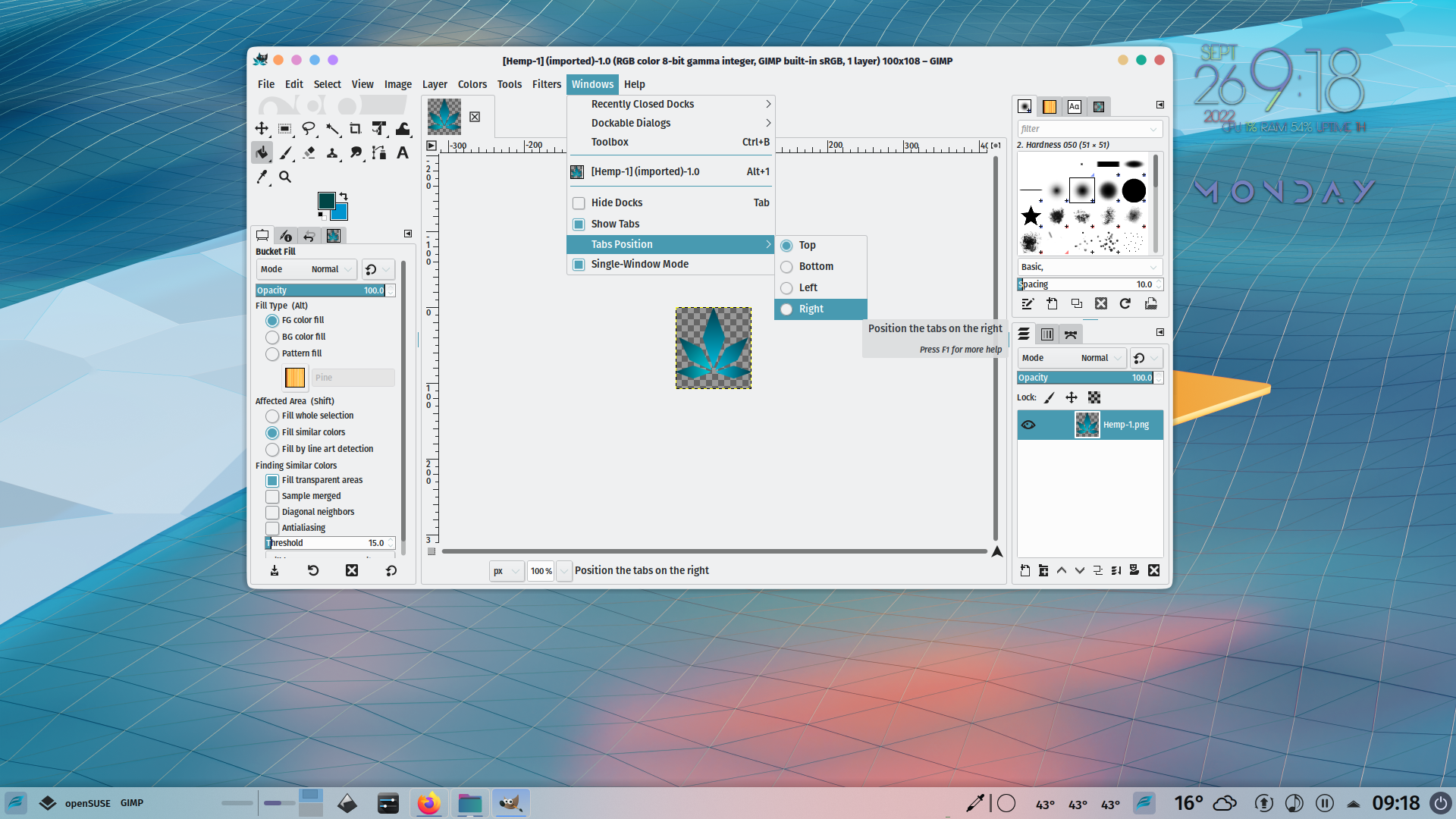Delete the selected brush
Image resolution: width=1456 pixels, height=819 pixels.
1101,304
